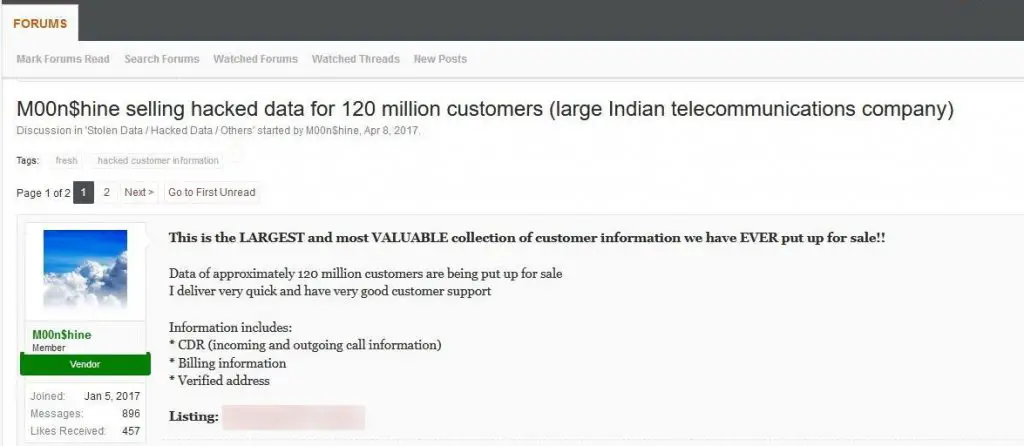Click Mark Forums Read link
1024x446 pixels.
pyautogui.click(x=63, y=59)
